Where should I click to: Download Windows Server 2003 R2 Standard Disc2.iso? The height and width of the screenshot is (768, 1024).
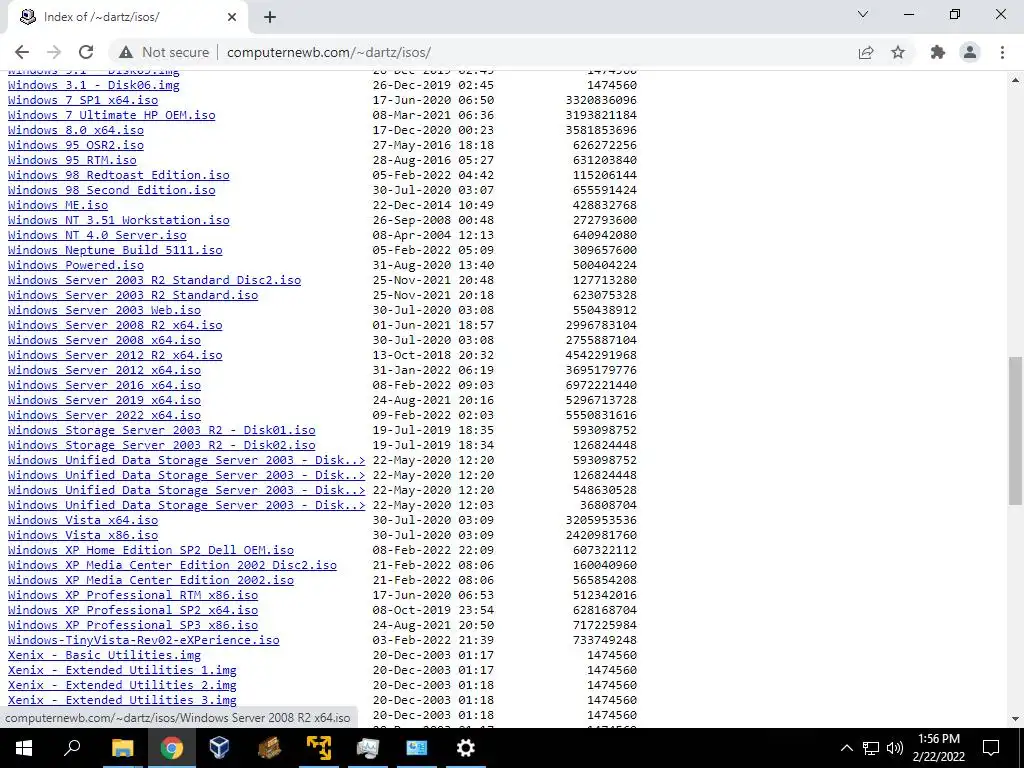154,280
